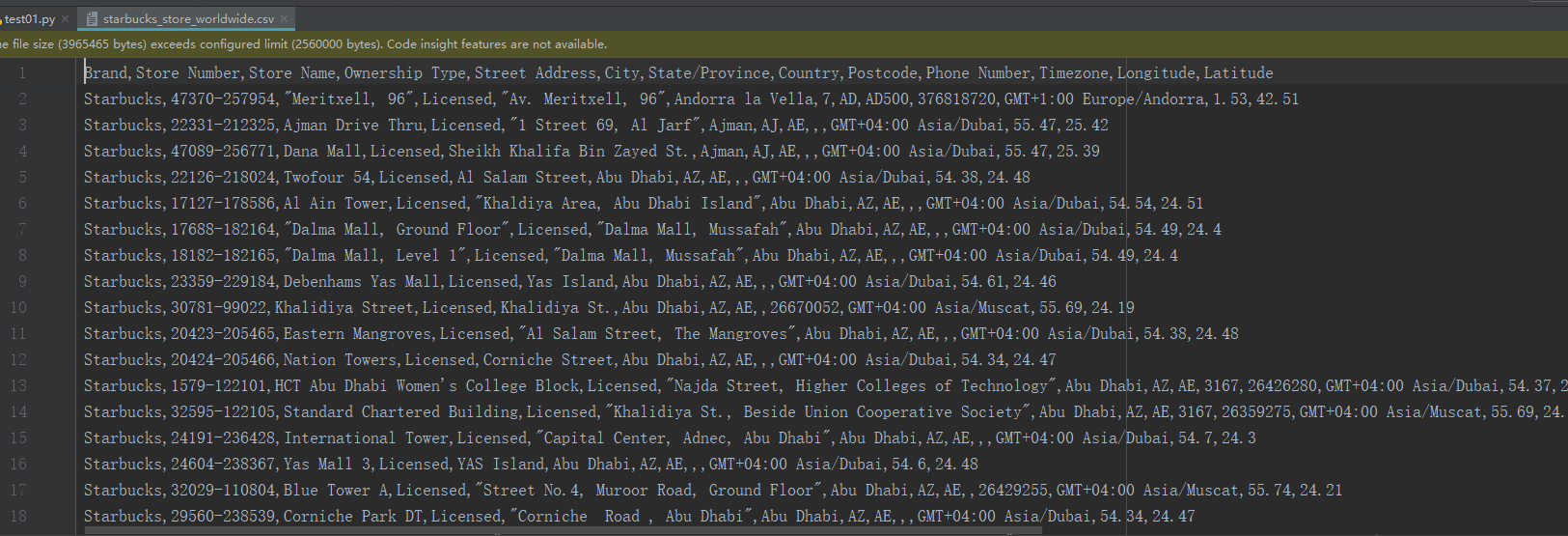Place cursor on the 'Brand' header field
This screenshot has width=1568, height=536.
(x=105, y=73)
